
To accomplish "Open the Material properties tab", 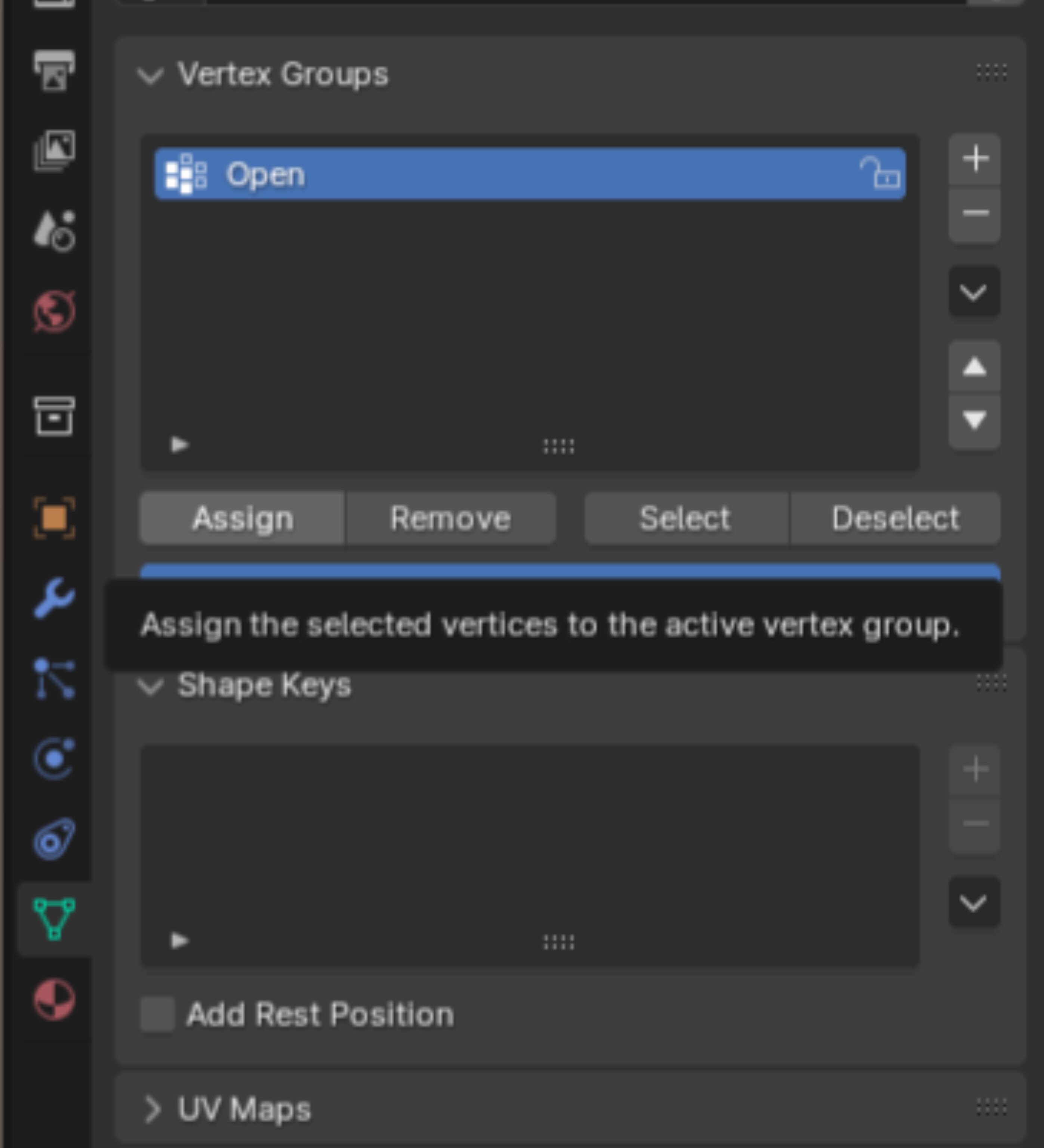I will (54, 999).
